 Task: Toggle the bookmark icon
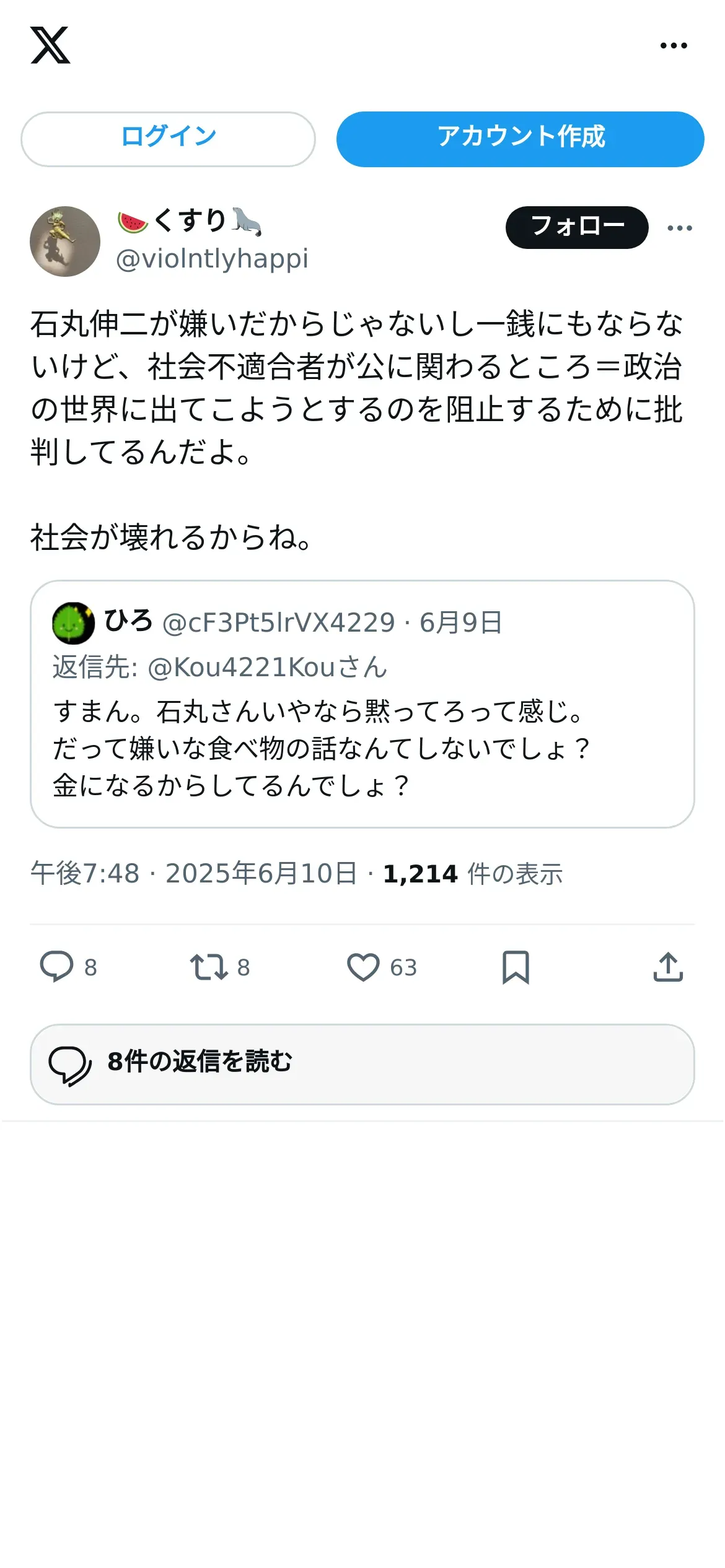point(516,967)
